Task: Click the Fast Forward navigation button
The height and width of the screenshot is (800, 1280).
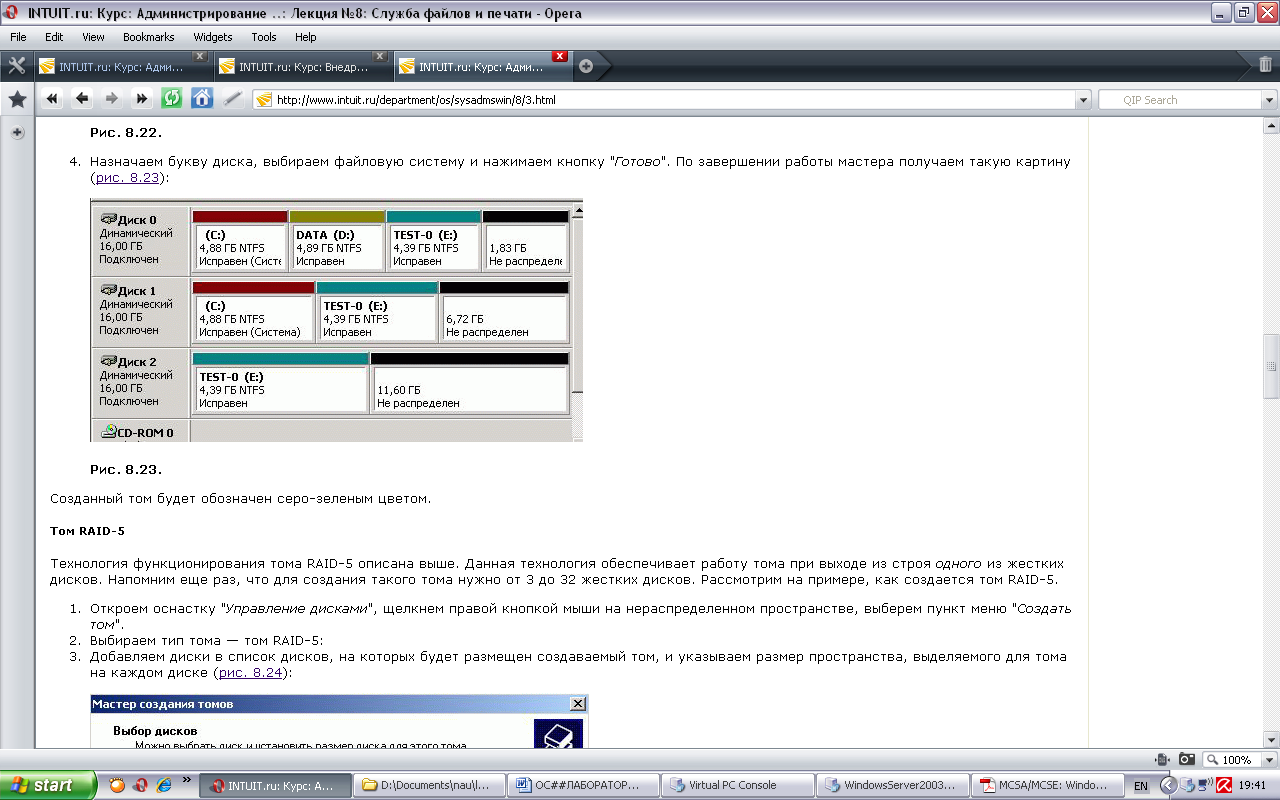Action: click(x=142, y=98)
